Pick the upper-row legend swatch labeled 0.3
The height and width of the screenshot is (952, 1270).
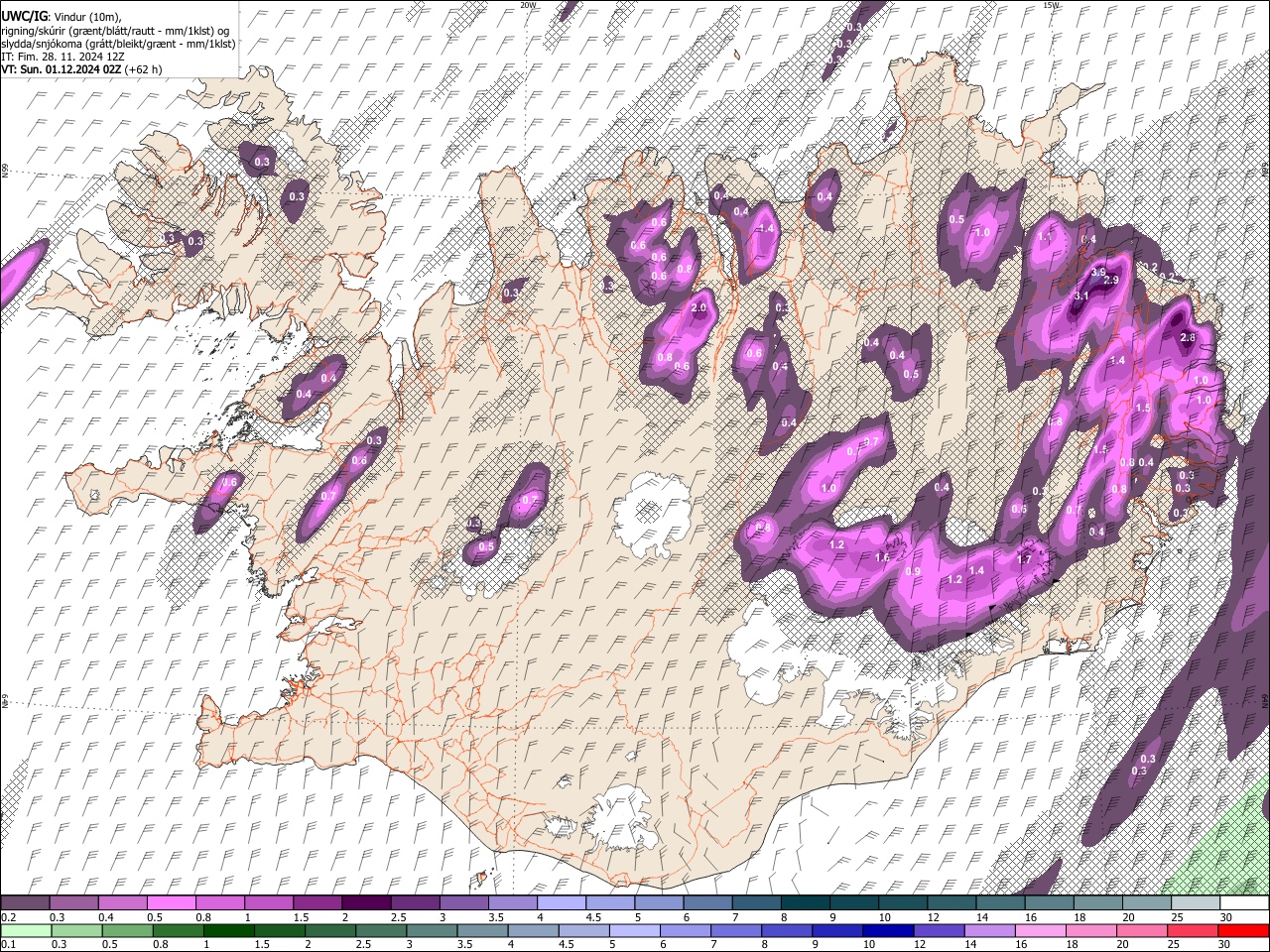click(73, 903)
